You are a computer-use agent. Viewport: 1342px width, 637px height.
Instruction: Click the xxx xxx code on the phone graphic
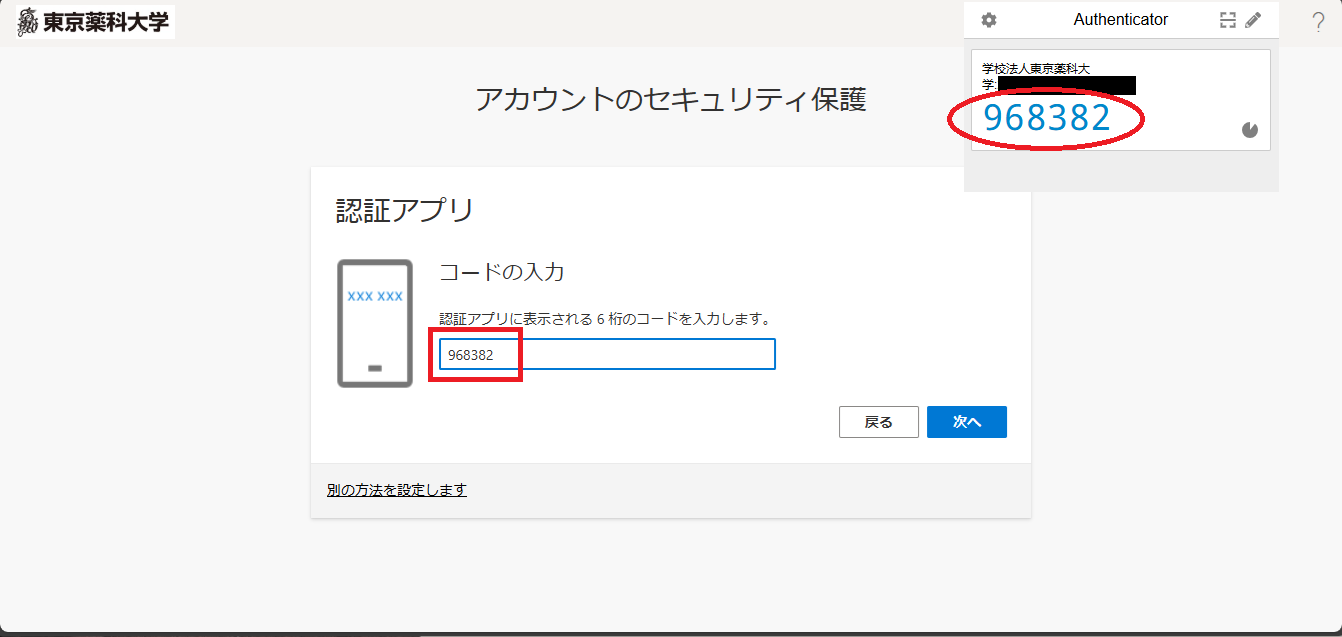point(376,297)
